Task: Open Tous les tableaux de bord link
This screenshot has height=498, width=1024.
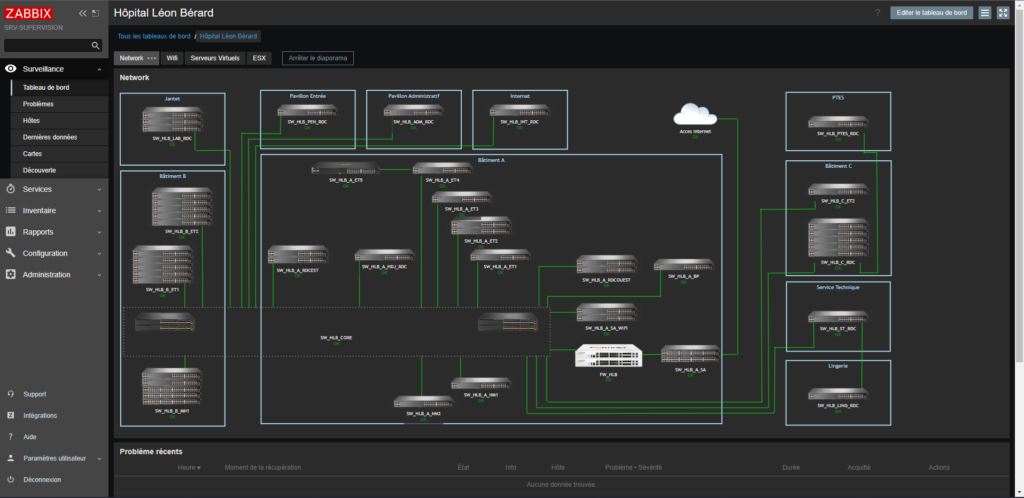Action: 153,36
